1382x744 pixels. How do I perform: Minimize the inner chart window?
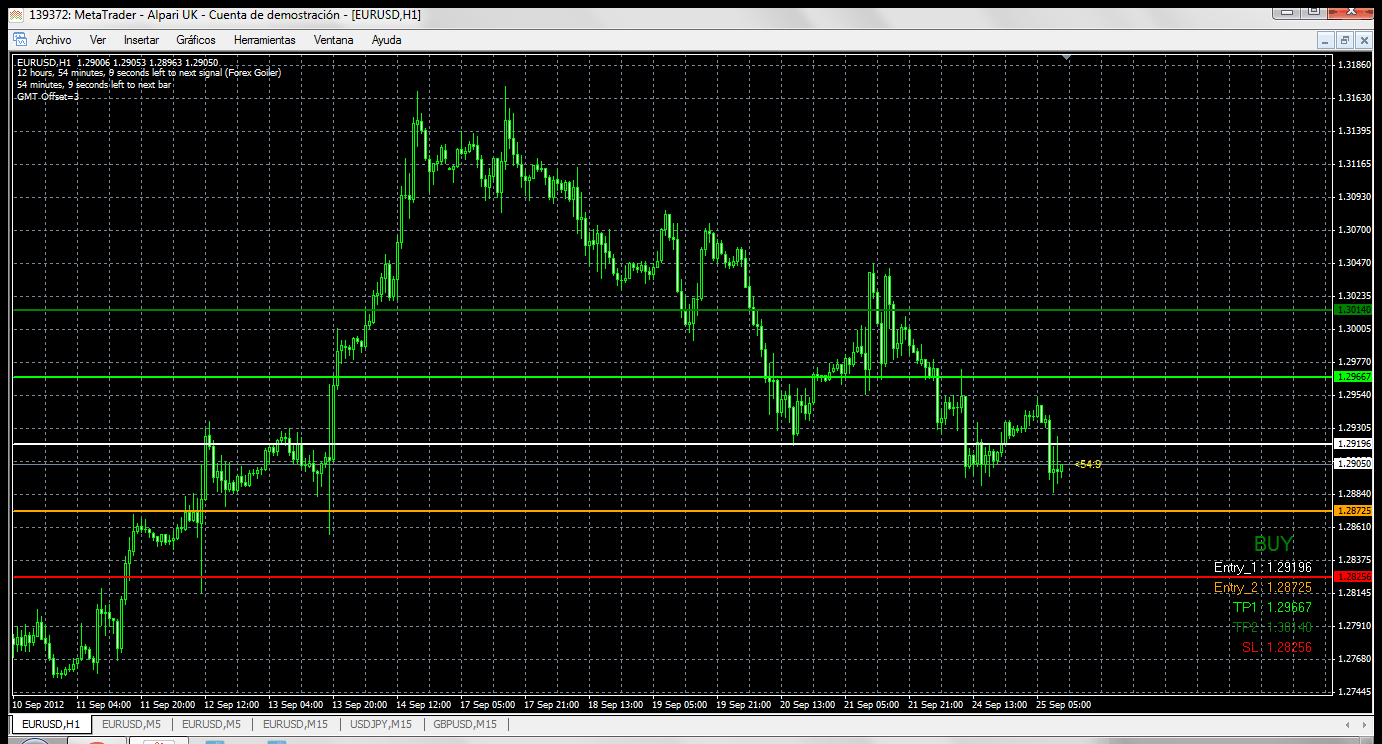tap(1326, 40)
